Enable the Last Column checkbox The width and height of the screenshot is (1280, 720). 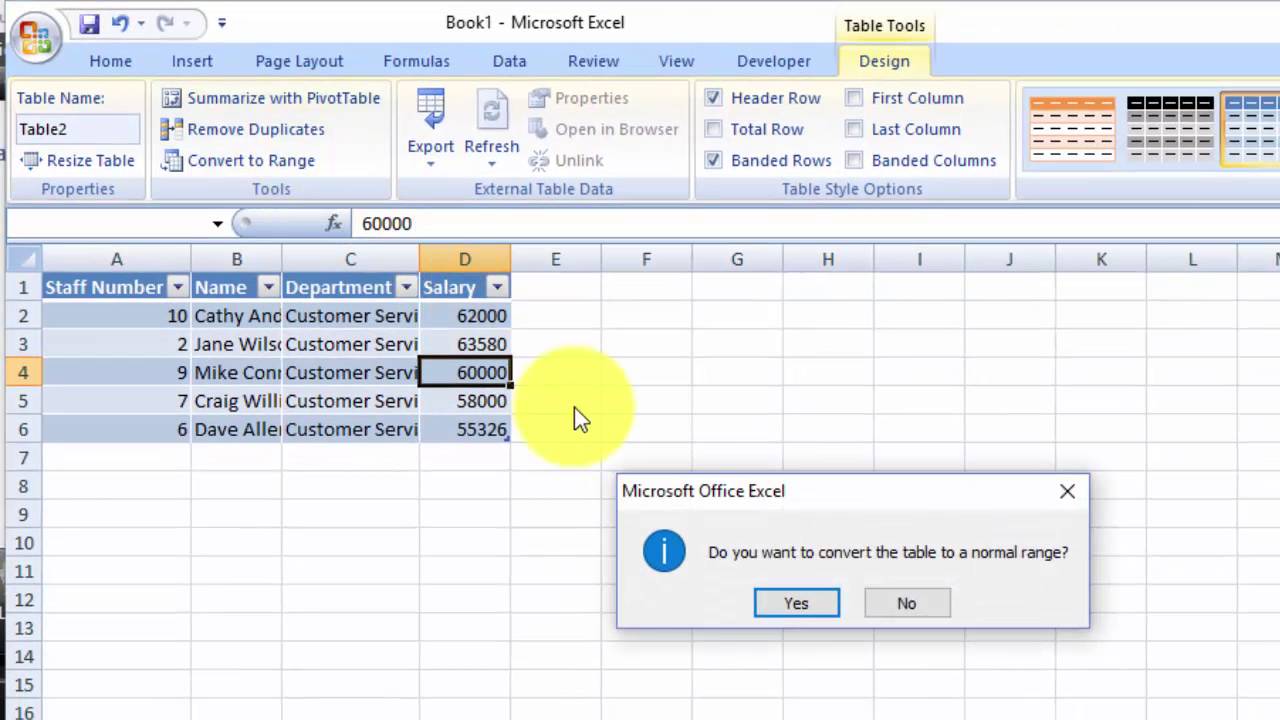(854, 129)
